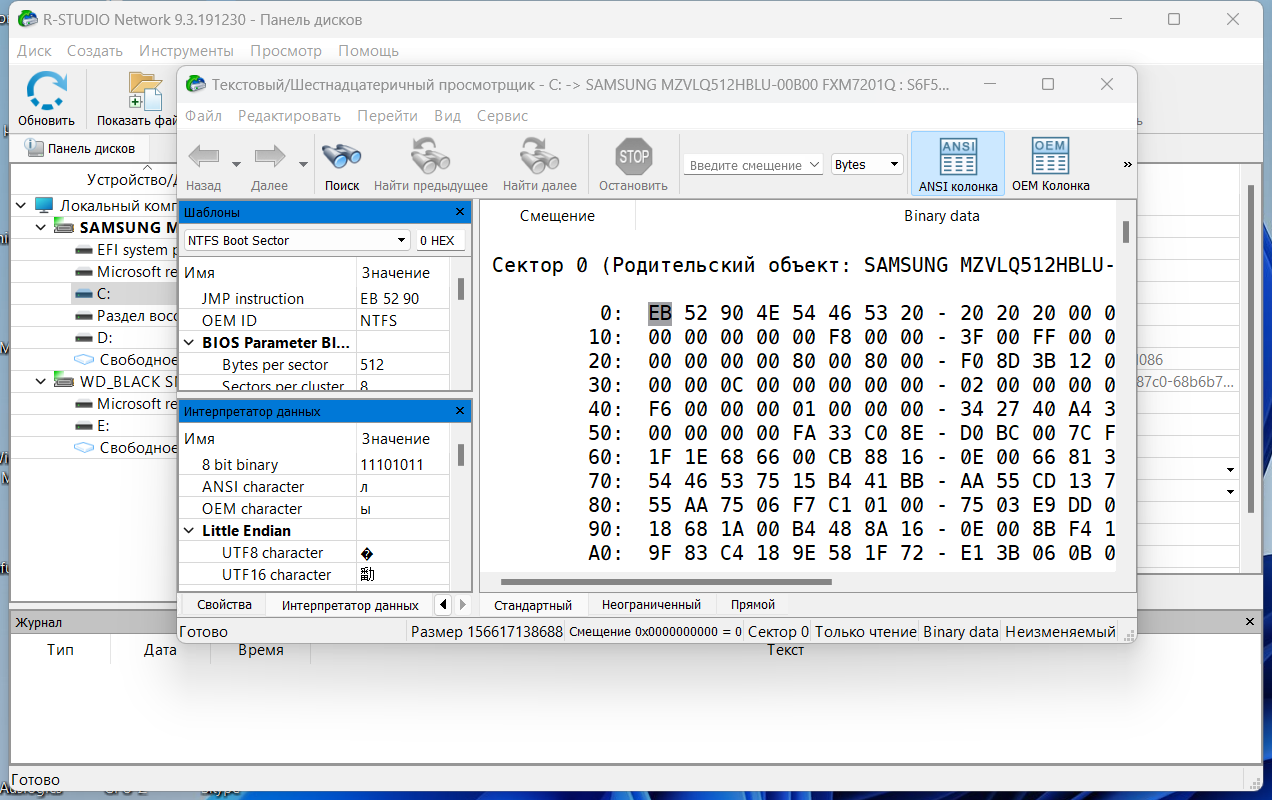Click the Далее forward arrow
1272x800 pixels.
[270, 156]
